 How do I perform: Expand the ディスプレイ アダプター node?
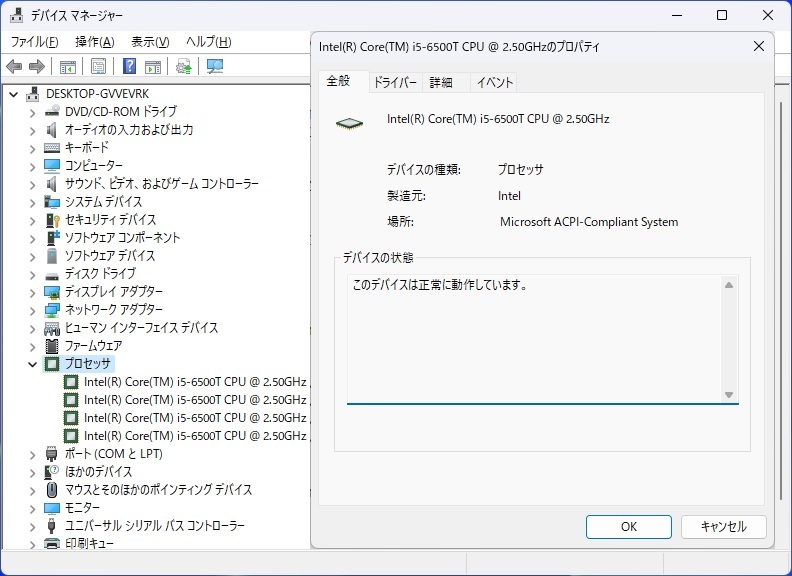click(32, 293)
